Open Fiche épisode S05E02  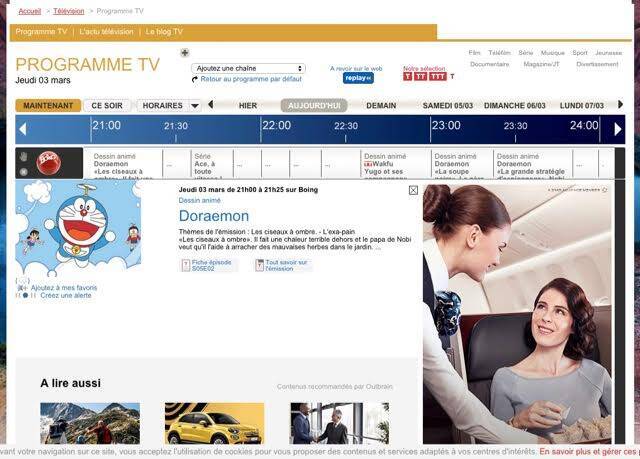tap(209, 265)
